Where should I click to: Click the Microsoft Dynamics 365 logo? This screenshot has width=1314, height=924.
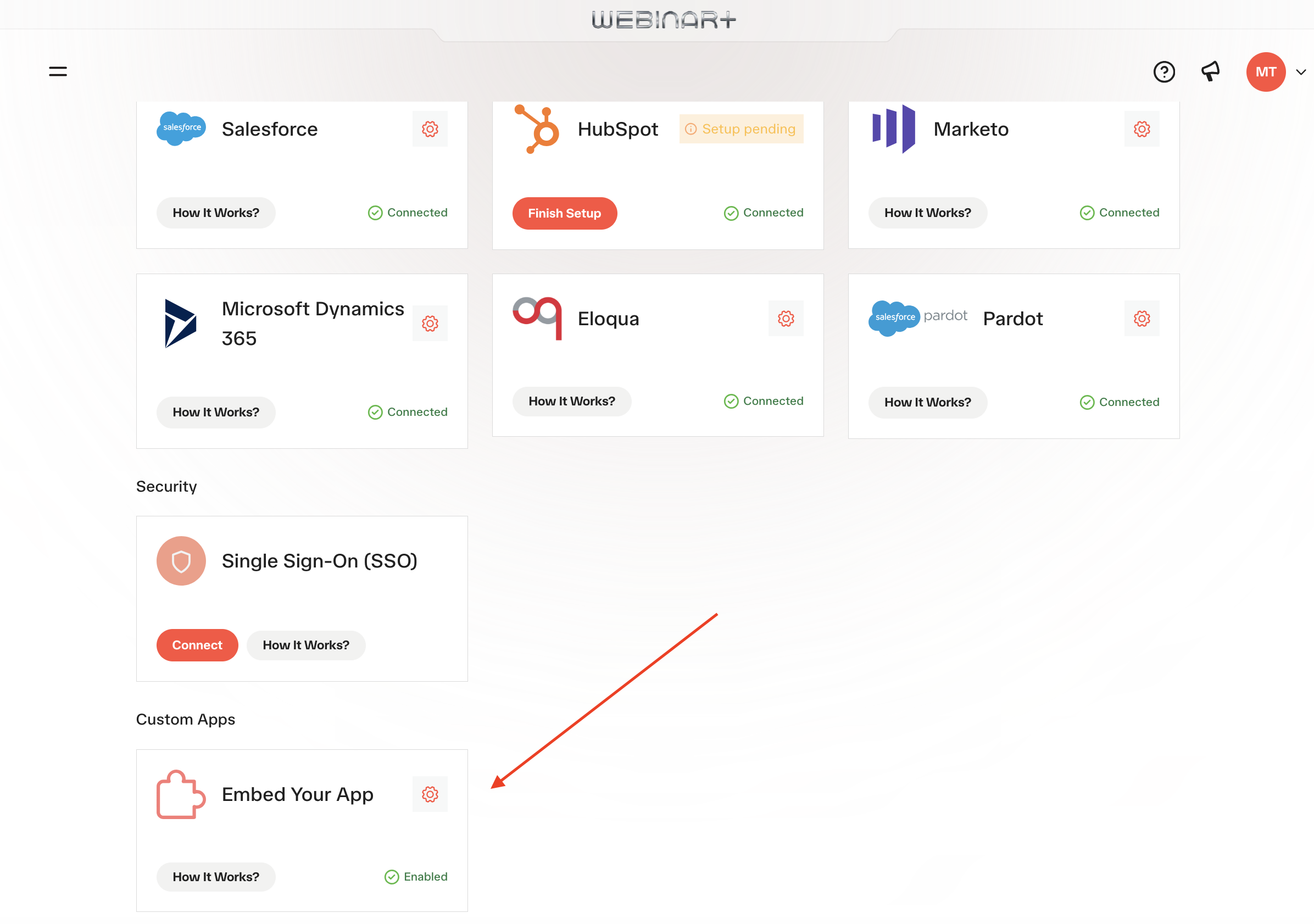pyautogui.click(x=181, y=323)
